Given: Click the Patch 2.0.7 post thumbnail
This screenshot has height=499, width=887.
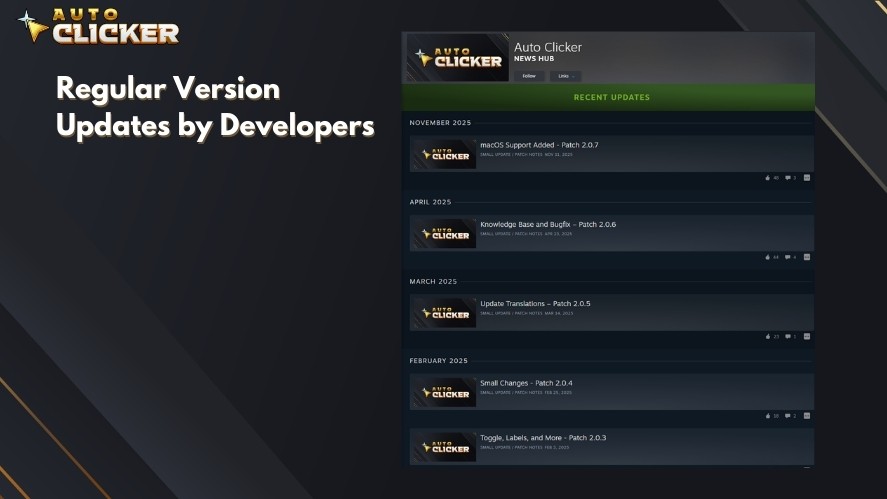Looking at the screenshot, I should (444, 154).
